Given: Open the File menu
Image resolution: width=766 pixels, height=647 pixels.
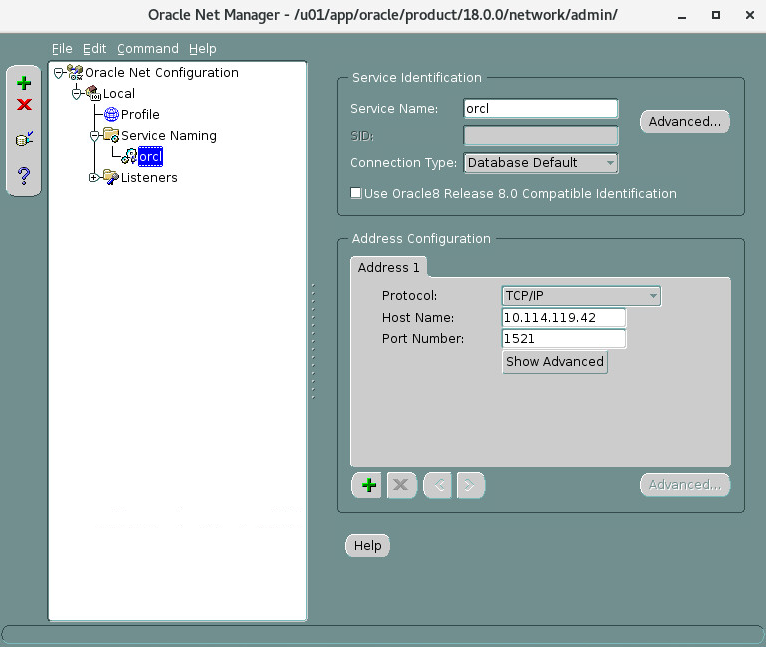Looking at the screenshot, I should point(62,49).
